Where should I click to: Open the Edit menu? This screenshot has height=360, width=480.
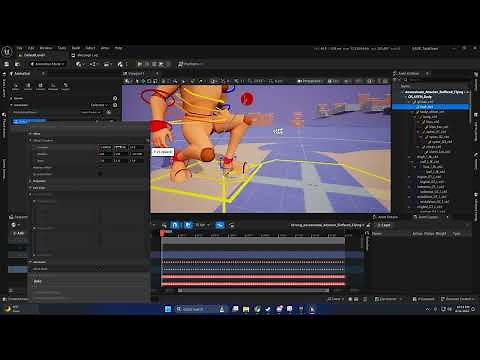[x=31, y=48]
